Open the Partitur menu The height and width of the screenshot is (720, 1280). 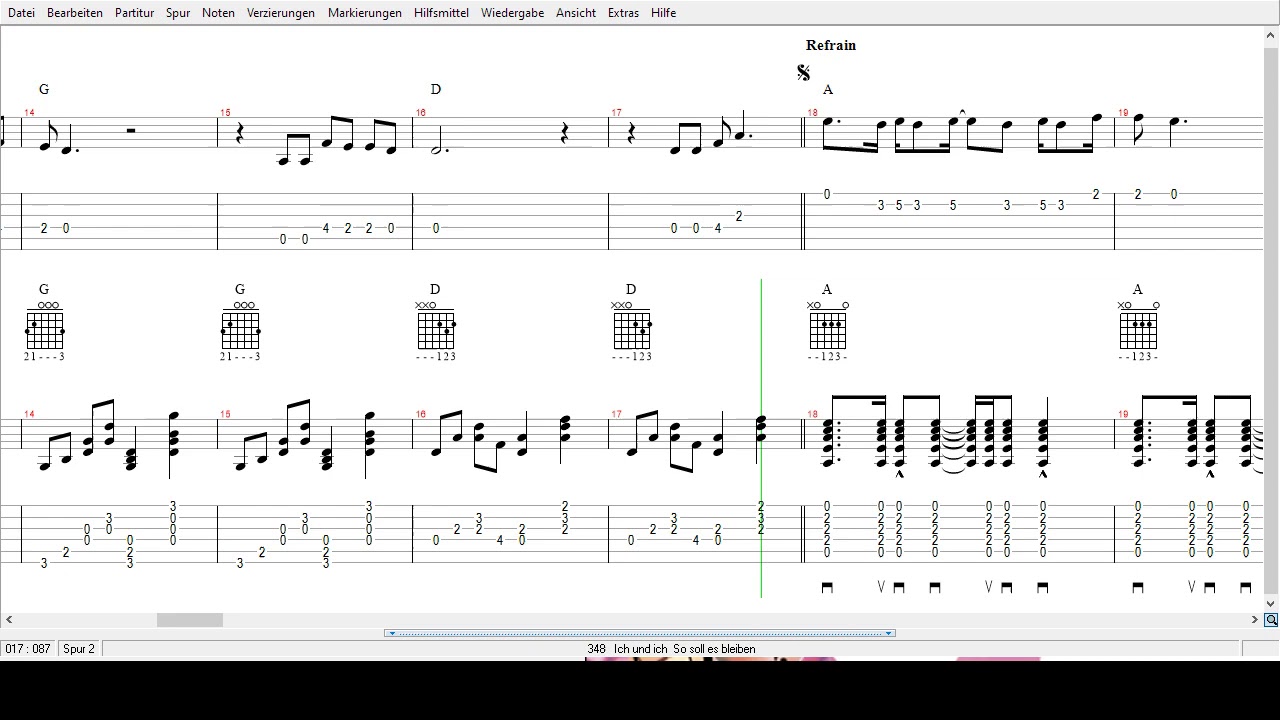[x=134, y=13]
